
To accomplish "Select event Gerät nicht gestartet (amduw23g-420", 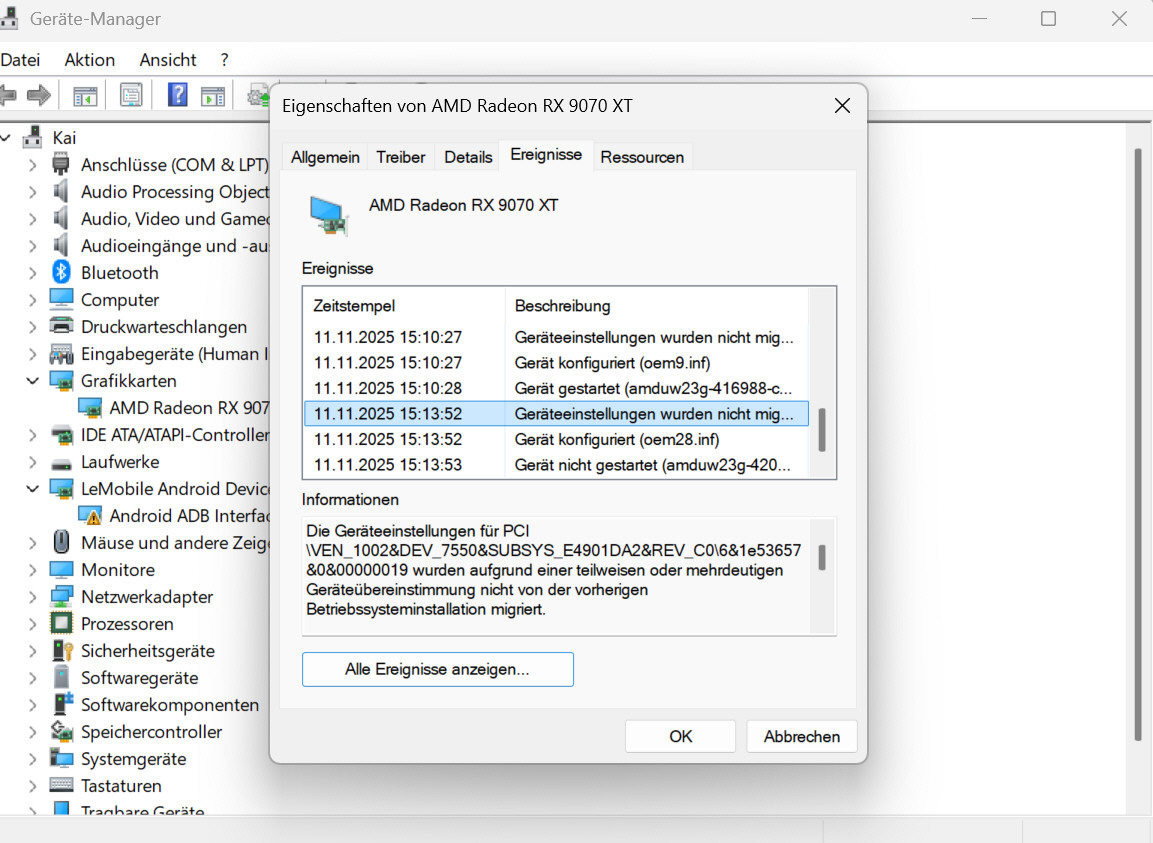I will (x=557, y=465).
